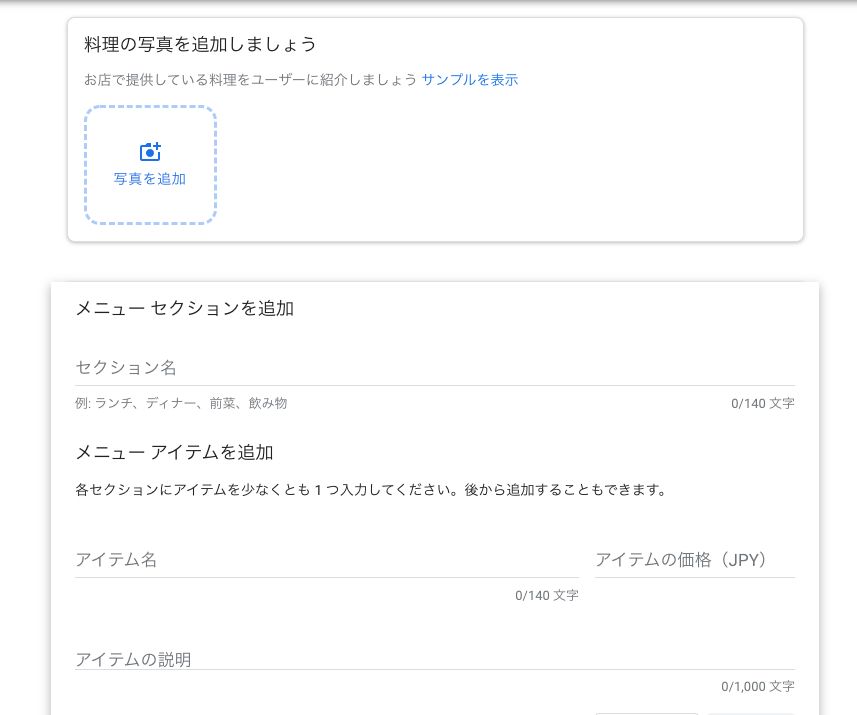
Task: Click サンプルを表示 to view examples
Action: click(x=469, y=79)
